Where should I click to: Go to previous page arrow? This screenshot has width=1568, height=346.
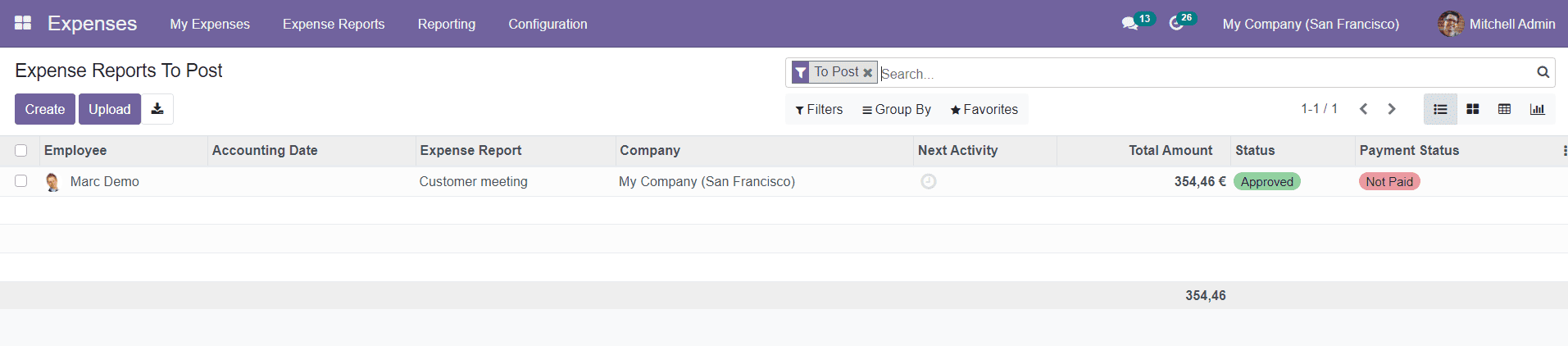[1363, 109]
